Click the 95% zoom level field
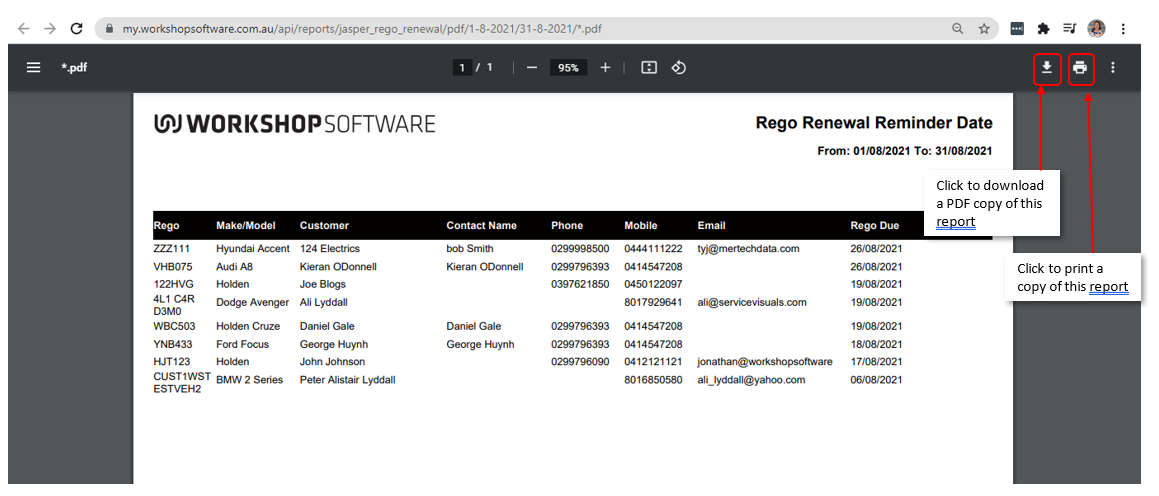1159x496 pixels. (568, 67)
